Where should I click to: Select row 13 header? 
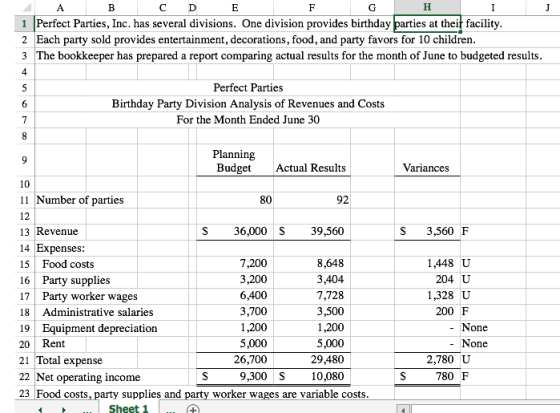[x=24, y=232]
